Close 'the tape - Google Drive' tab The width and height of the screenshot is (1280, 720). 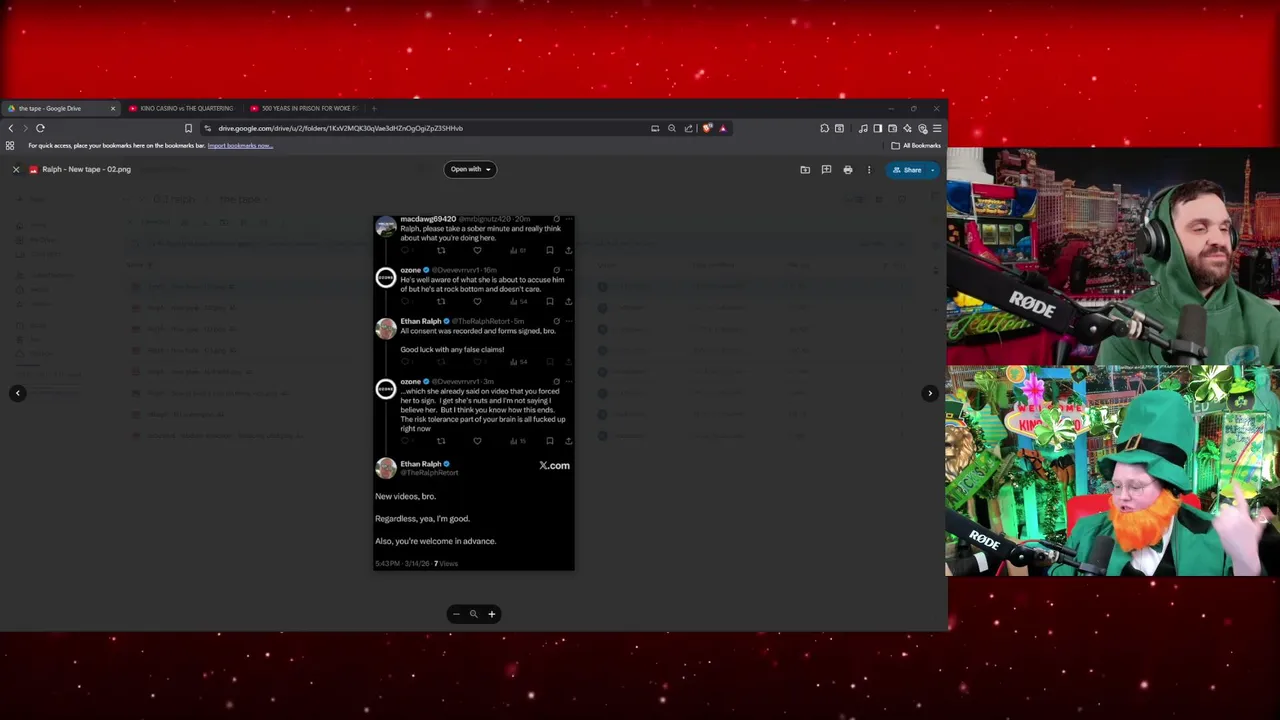tap(112, 108)
